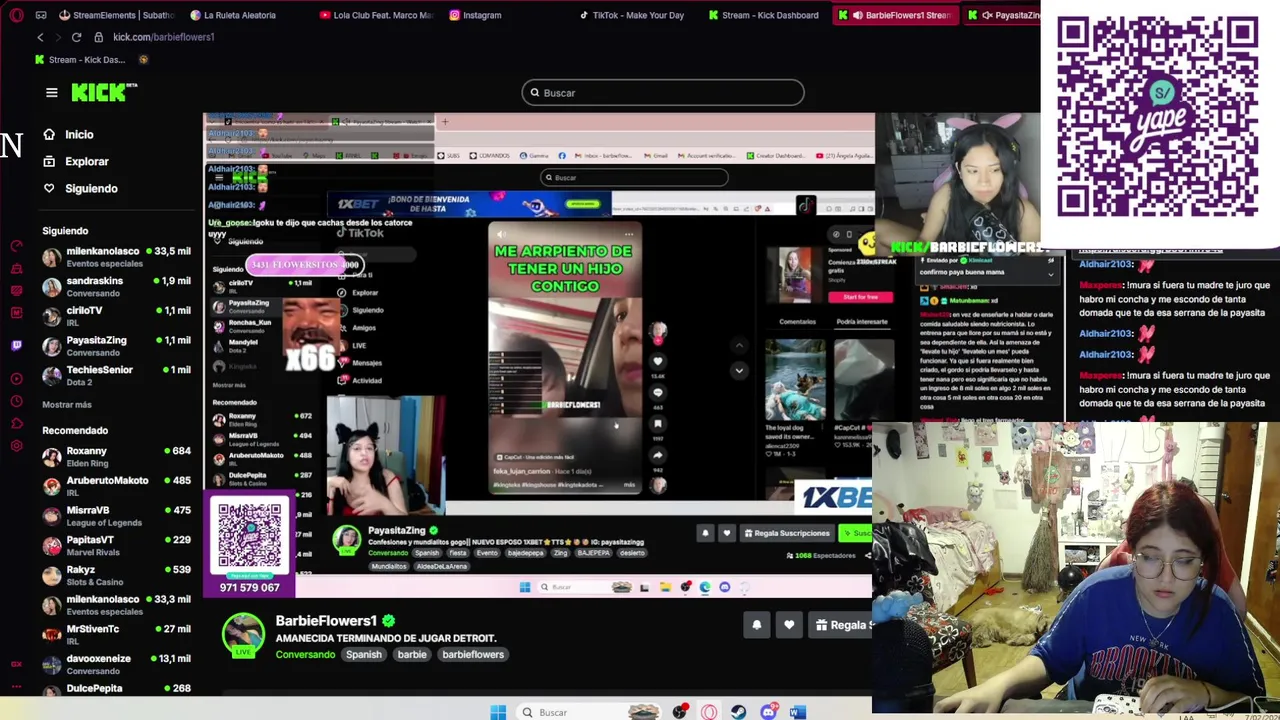The height and width of the screenshot is (720, 1280).
Task: Select the barbieflowers tag
Action: 473,655
